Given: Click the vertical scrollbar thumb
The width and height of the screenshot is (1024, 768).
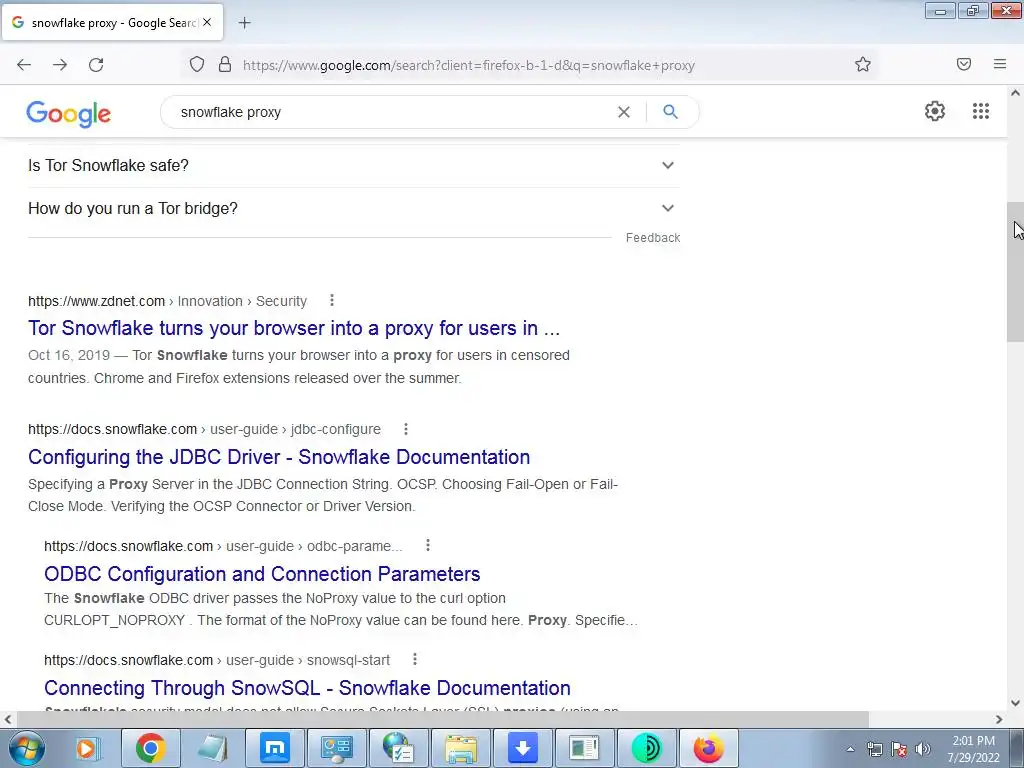Looking at the screenshot, I should click(x=1016, y=271).
